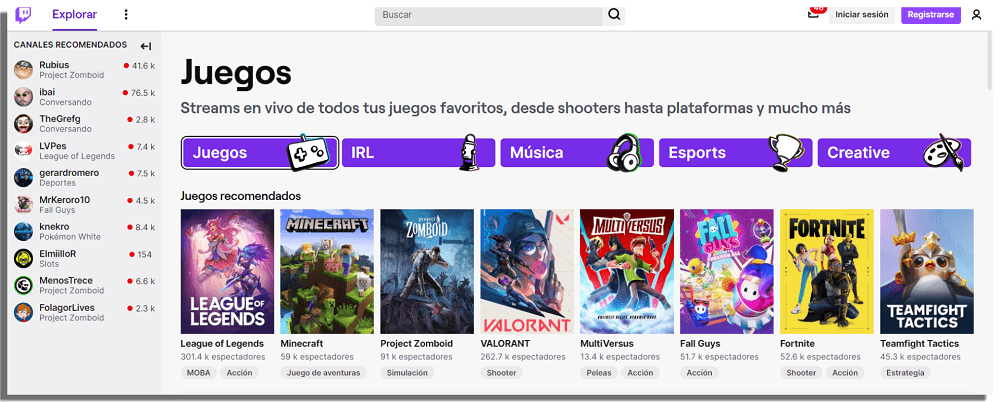The width and height of the screenshot is (1000, 402).
Task: Open the MultiVersus cover art
Action: 627,271
